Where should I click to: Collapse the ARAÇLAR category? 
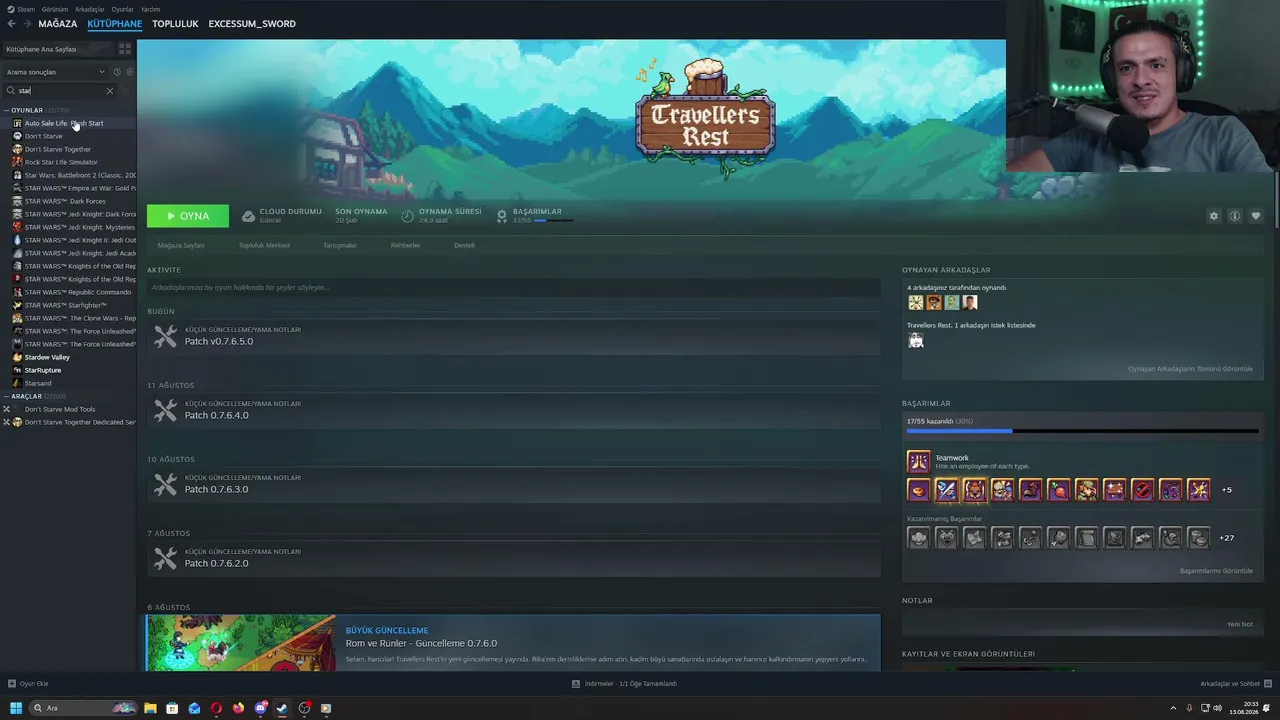(6, 396)
